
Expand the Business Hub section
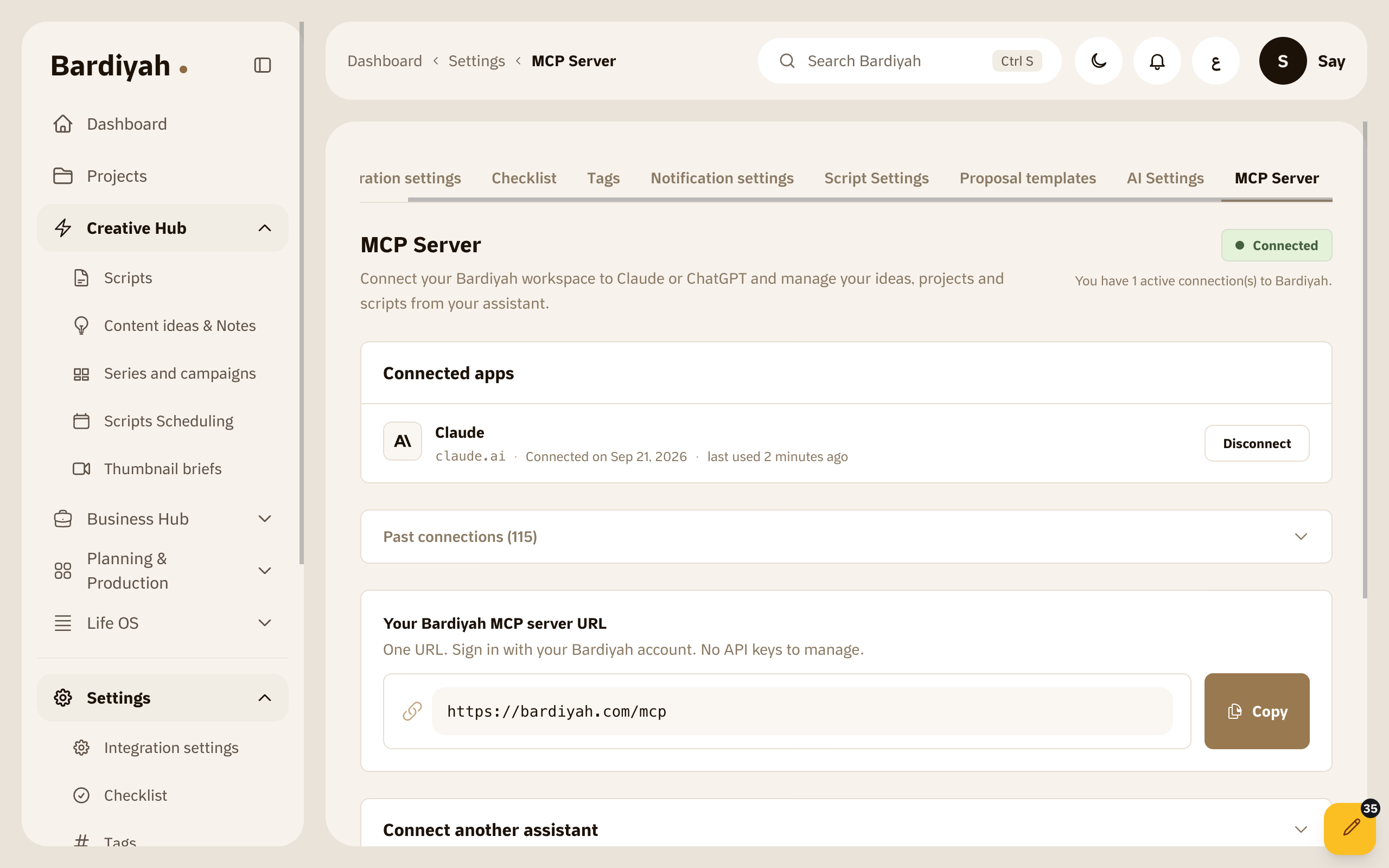(162, 519)
